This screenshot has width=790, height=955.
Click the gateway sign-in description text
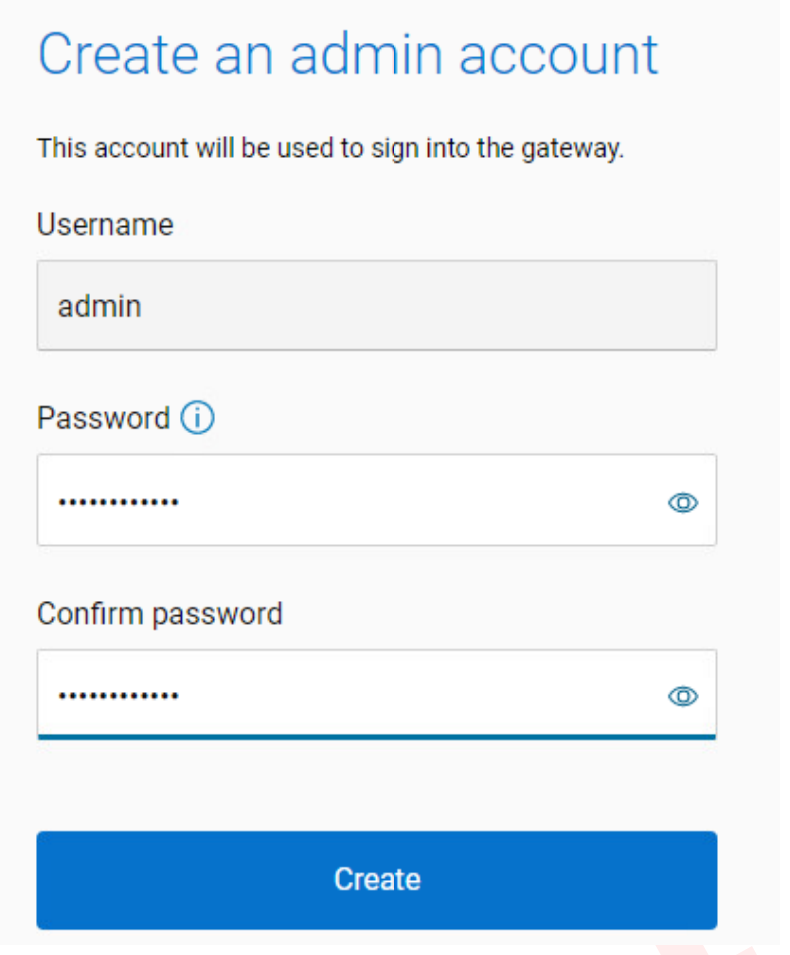click(330, 147)
